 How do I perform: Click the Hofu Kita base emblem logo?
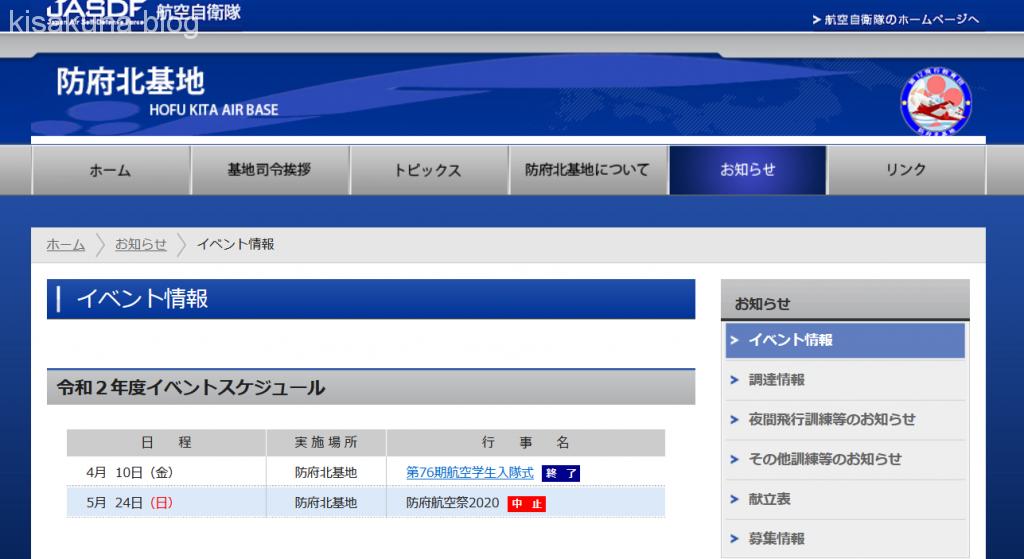[937, 101]
